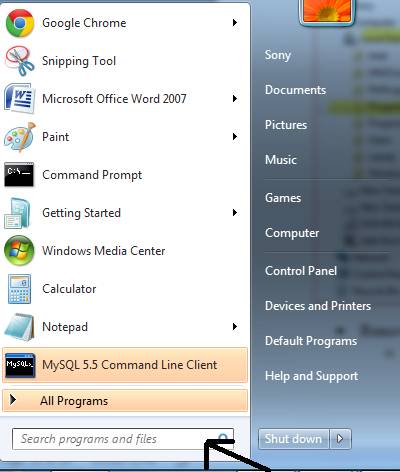The height and width of the screenshot is (472, 400).
Task: Choose the Calculator entry
Action: coord(125,289)
